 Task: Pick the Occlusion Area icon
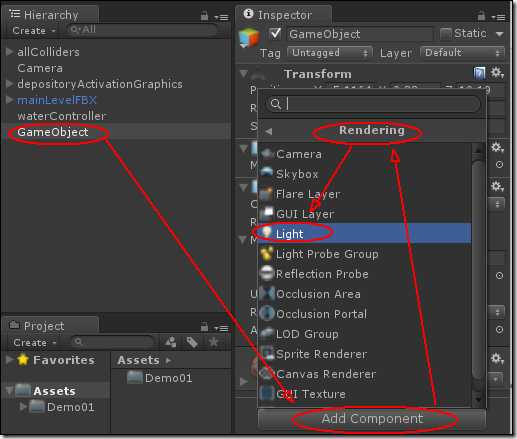267,294
